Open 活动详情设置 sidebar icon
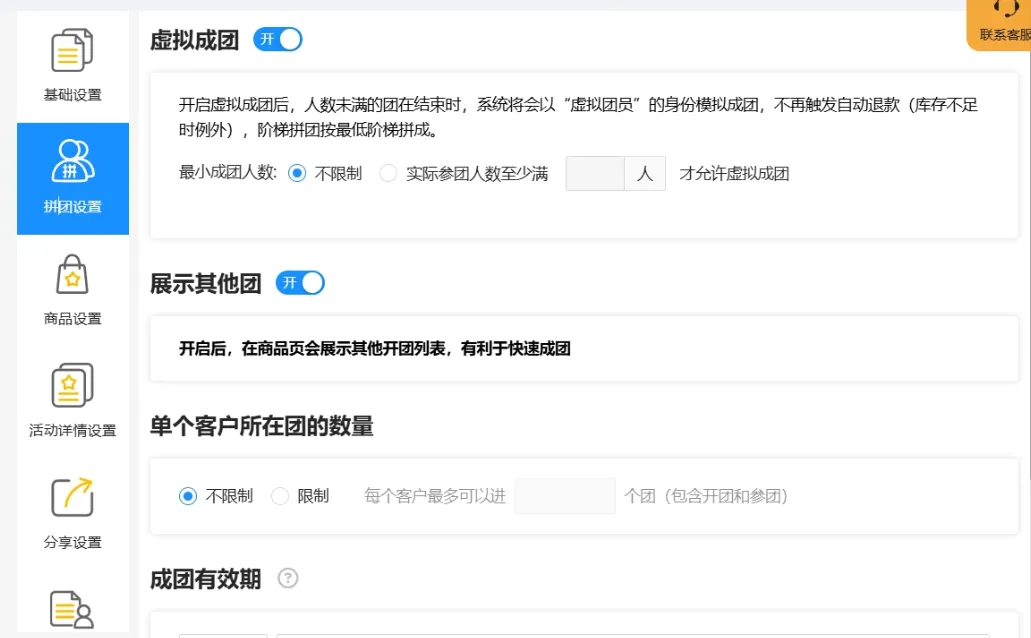Screen dimensions: 1031x638 coord(72,385)
